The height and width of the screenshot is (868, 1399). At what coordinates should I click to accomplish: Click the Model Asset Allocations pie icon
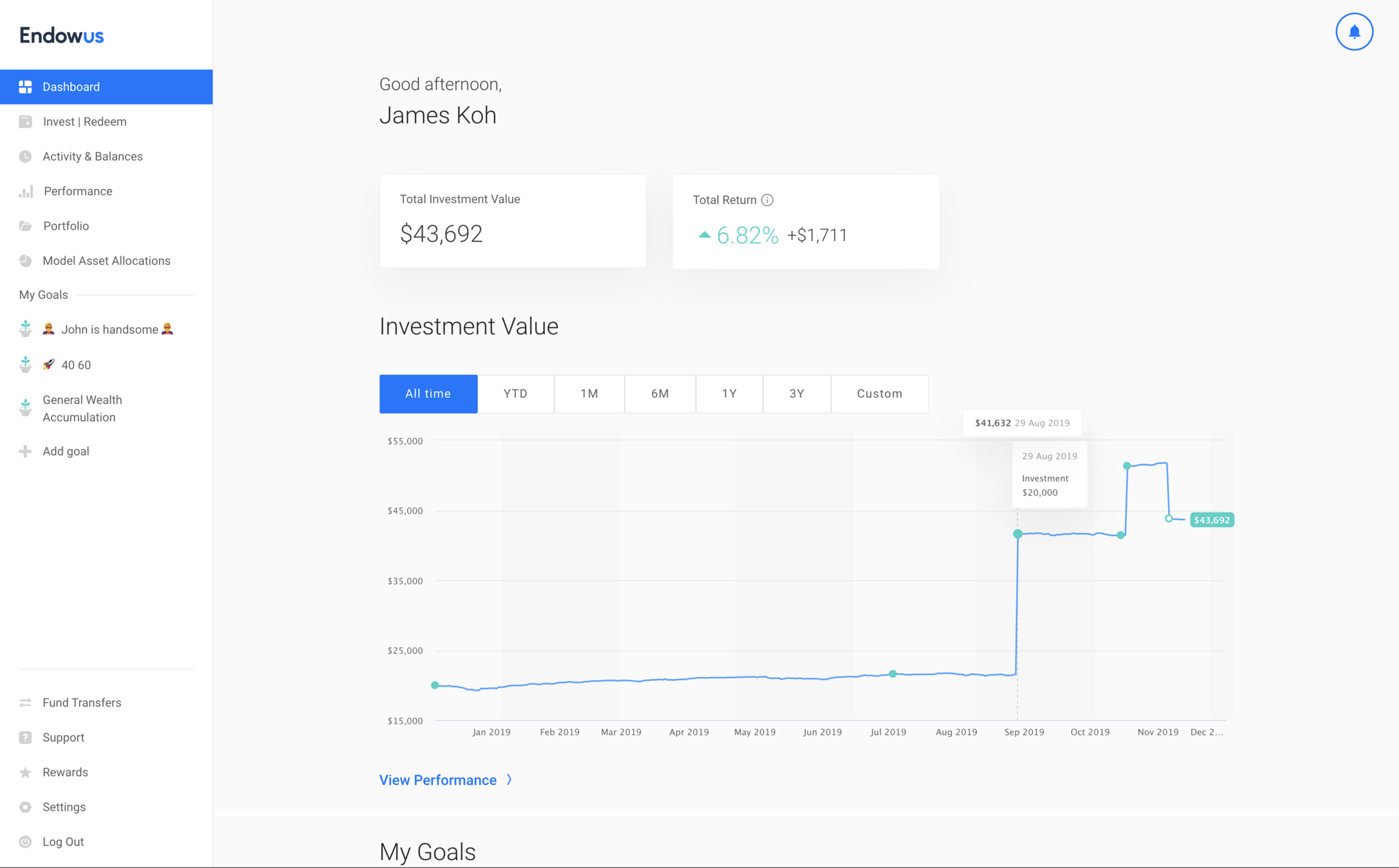26,260
